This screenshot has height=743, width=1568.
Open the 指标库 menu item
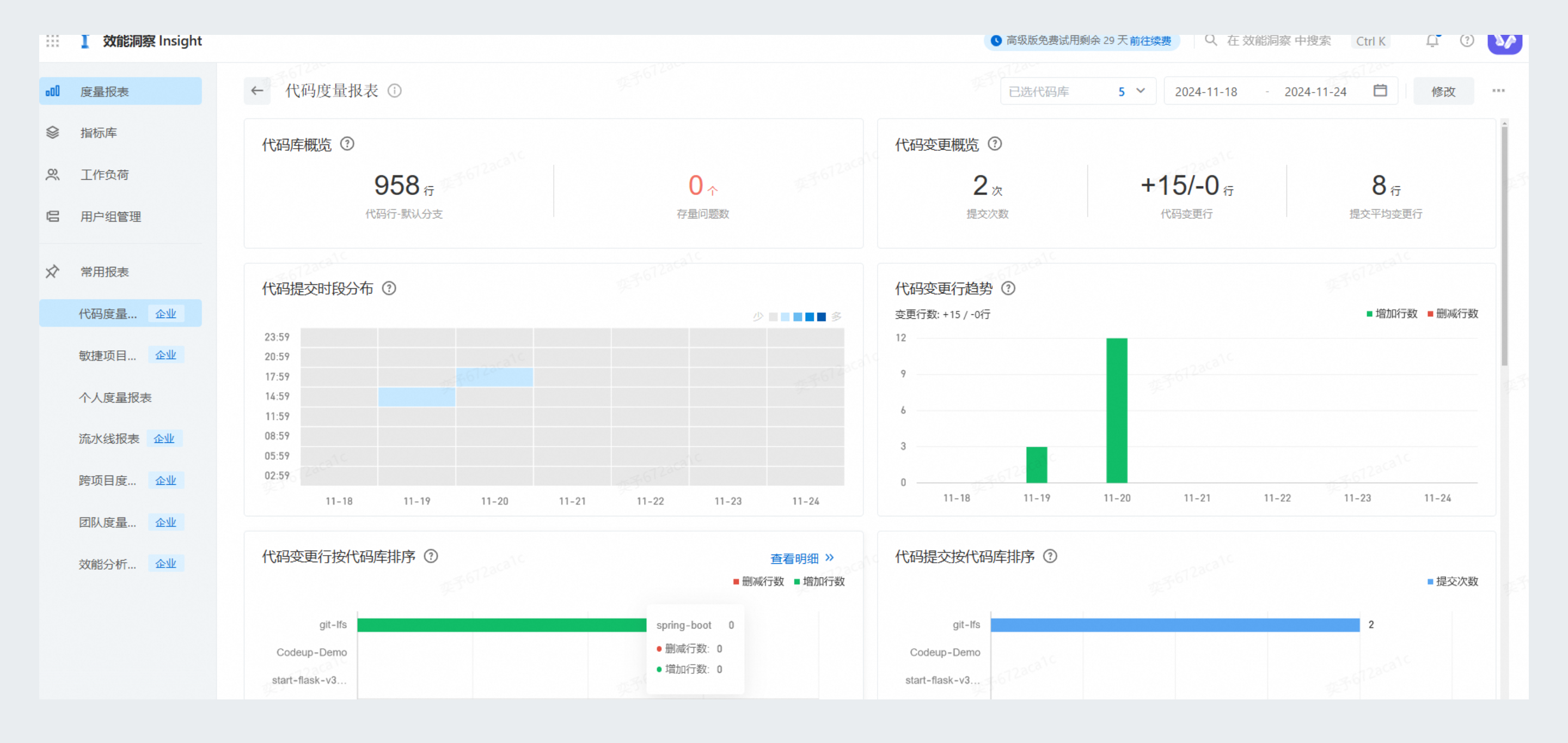120,133
